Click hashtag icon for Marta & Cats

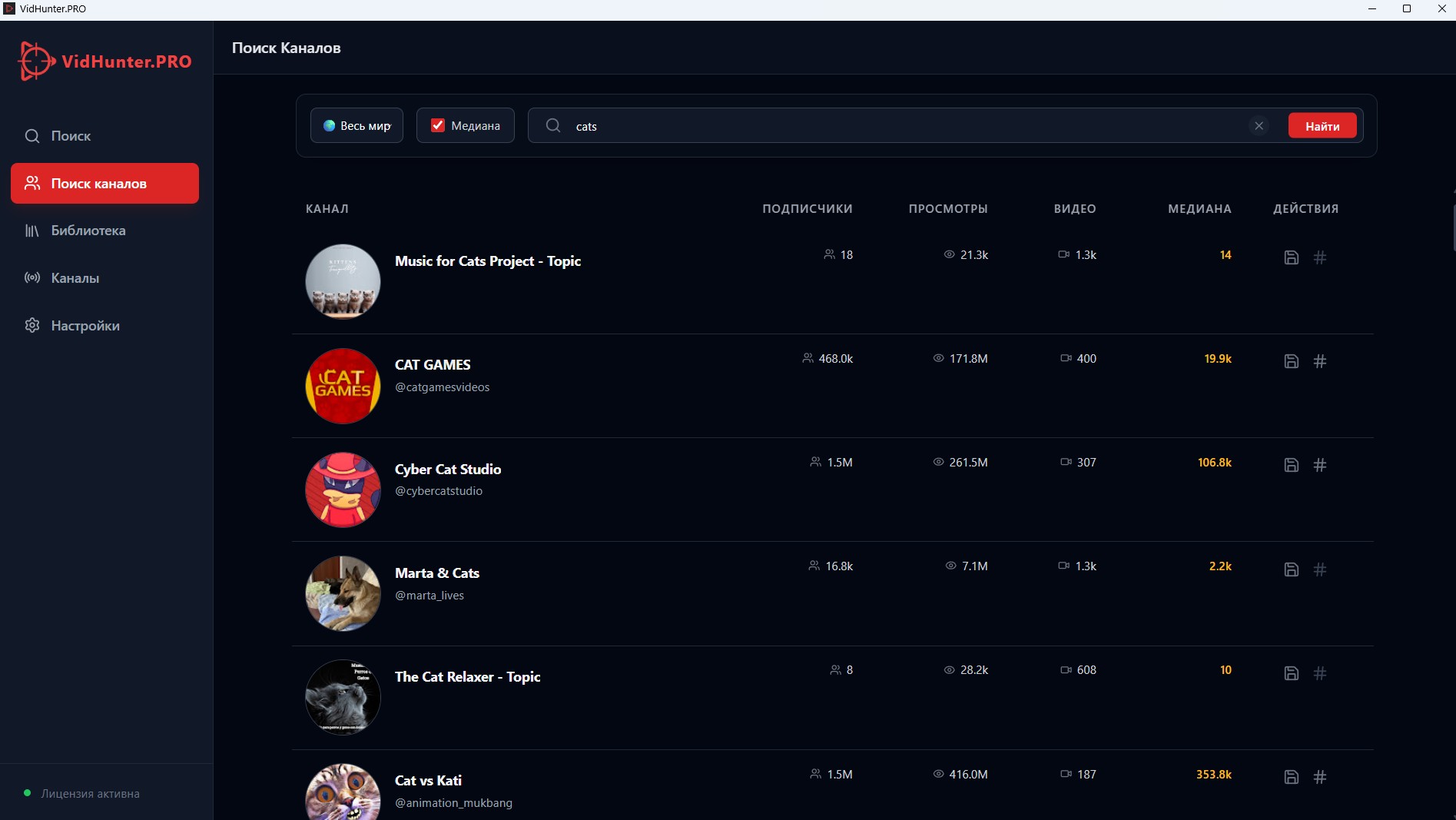[1320, 569]
